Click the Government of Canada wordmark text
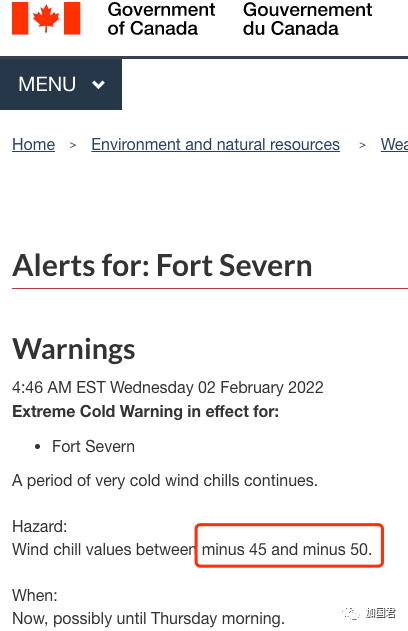408x631 pixels. point(161,19)
